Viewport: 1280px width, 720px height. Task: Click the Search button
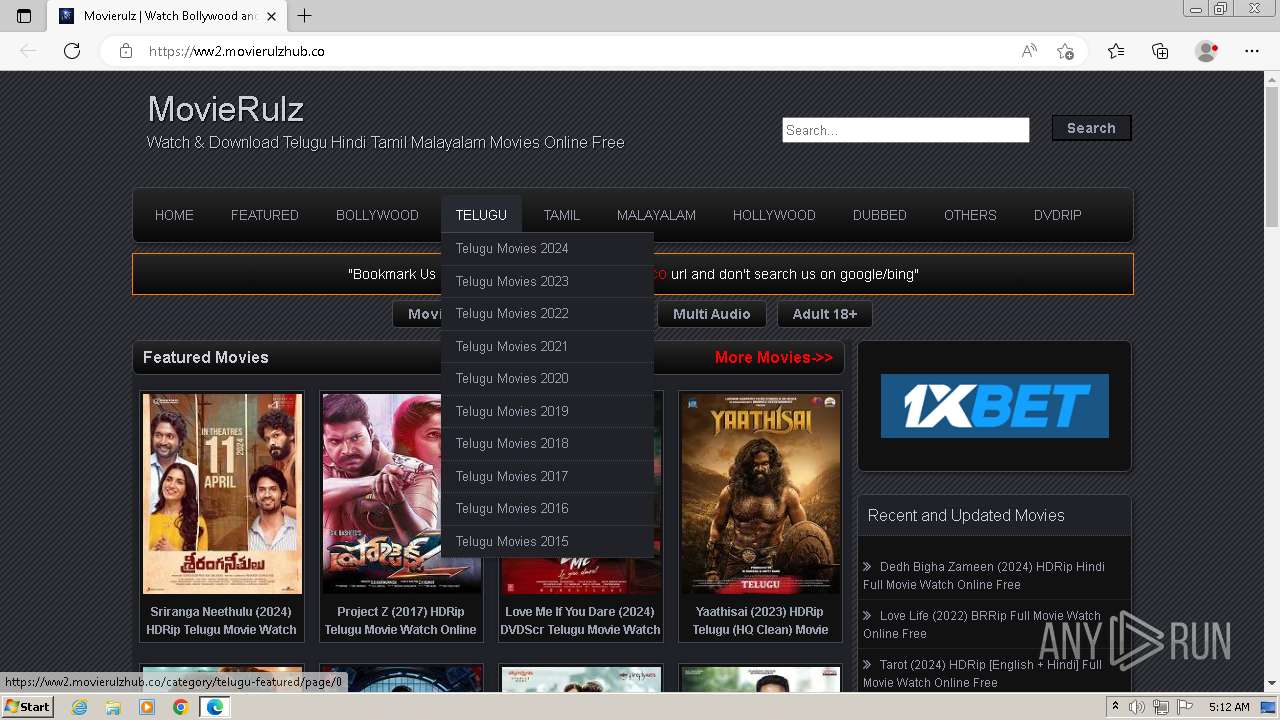click(x=1091, y=128)
